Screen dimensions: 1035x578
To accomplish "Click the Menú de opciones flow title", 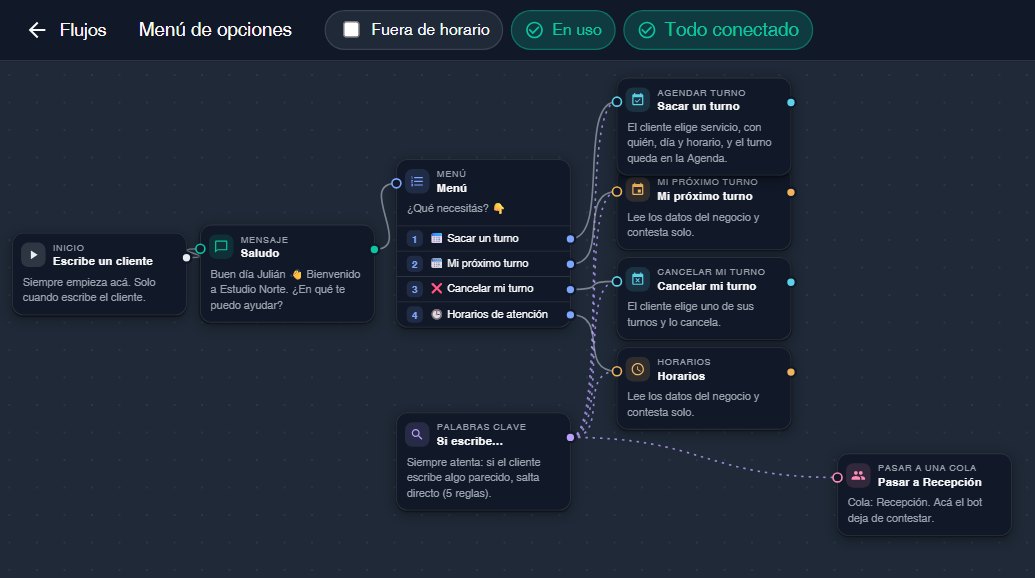I will 215,30.
